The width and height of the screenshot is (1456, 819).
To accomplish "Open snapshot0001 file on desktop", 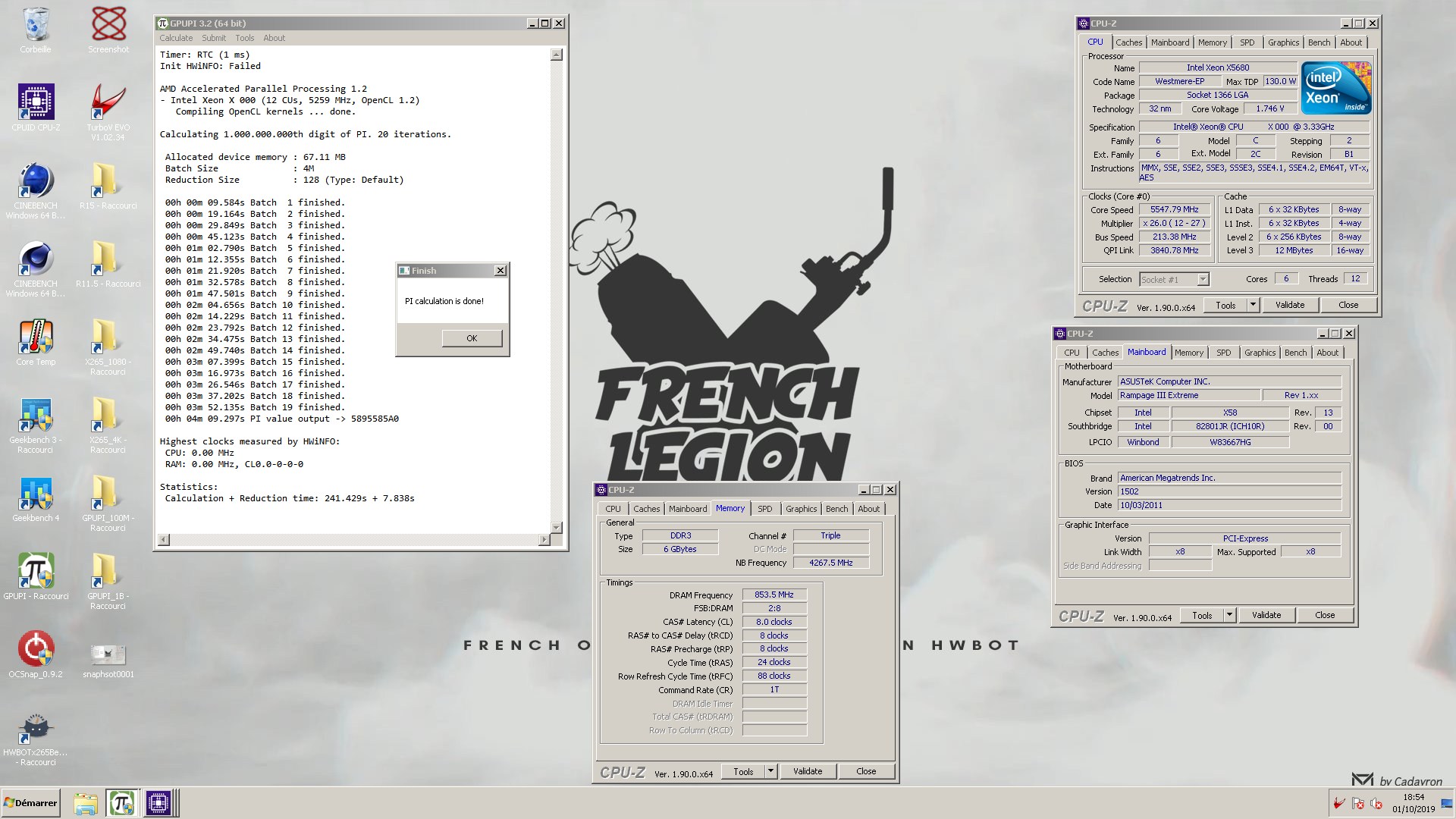I will 108,660.
